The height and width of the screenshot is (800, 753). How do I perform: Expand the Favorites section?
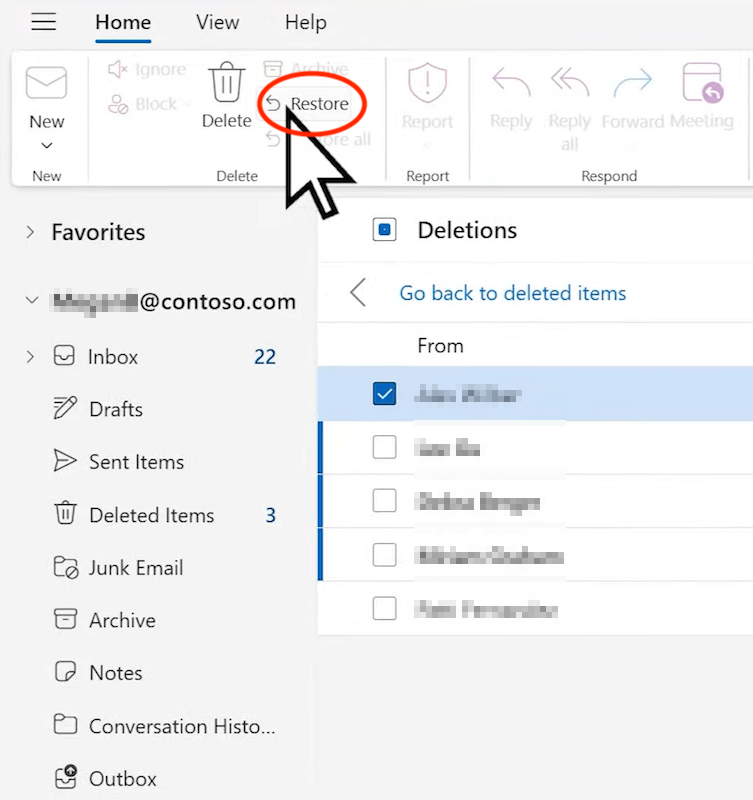click(31, 232)
